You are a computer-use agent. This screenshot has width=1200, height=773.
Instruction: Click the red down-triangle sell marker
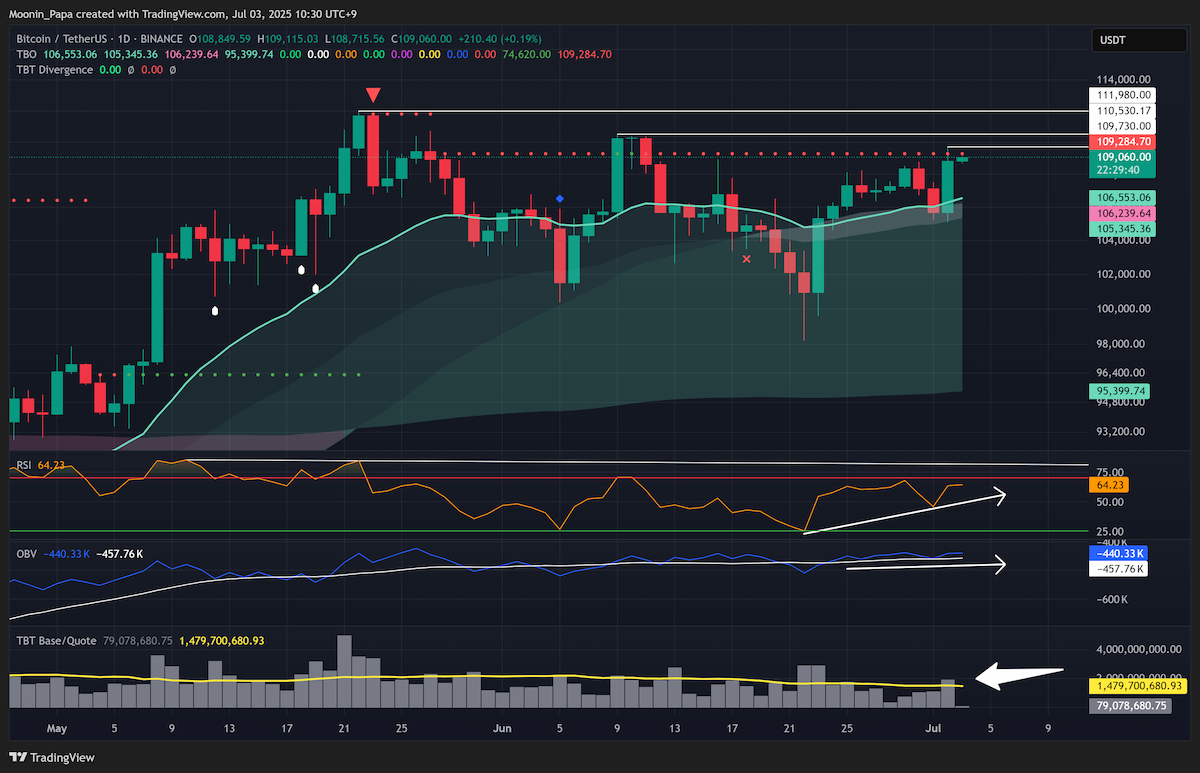click(x=373, y=95)
